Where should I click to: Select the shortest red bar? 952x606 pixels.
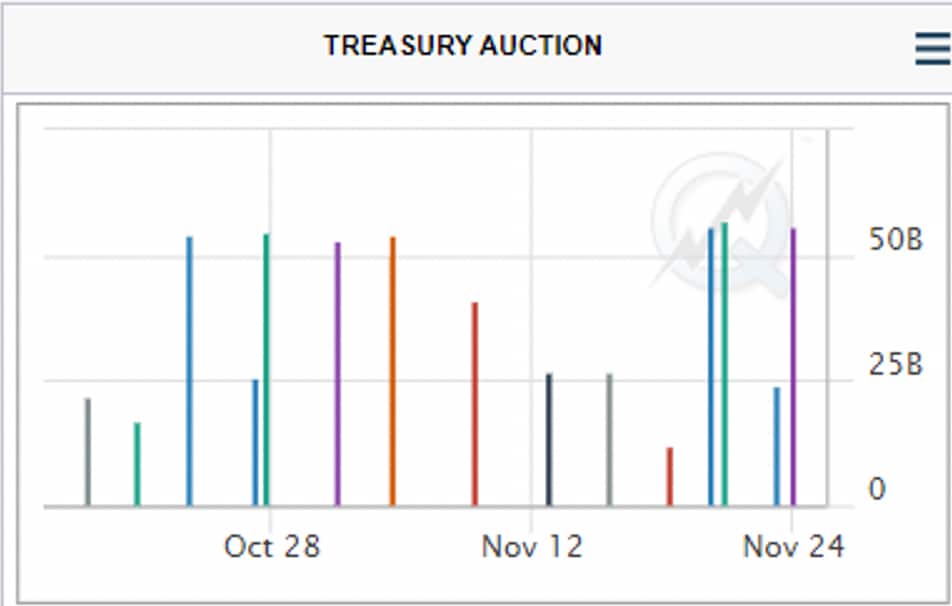[x=670, y=476]
